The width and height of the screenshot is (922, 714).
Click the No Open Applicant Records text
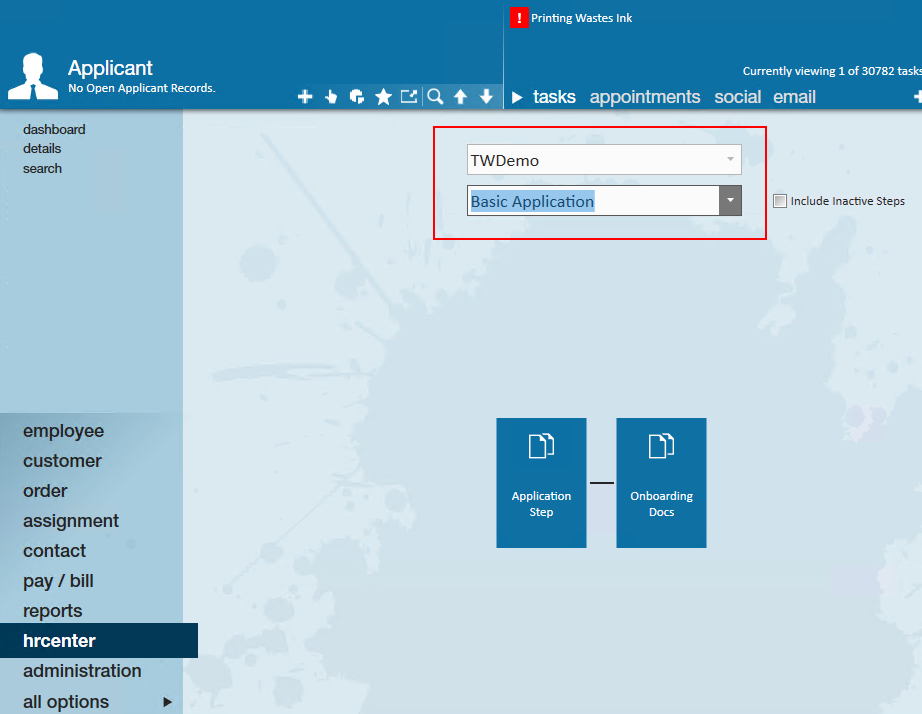point(142,88)
